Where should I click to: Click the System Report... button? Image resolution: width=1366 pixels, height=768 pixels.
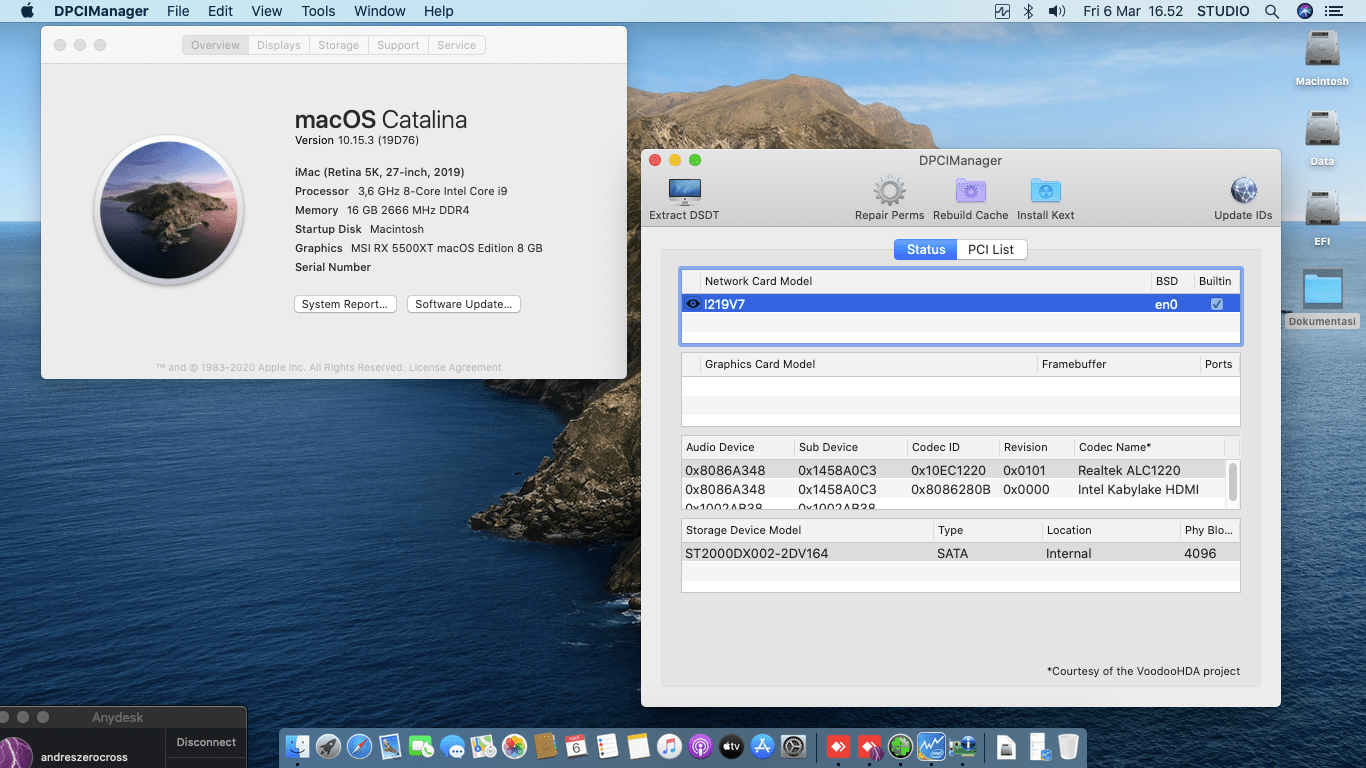pos(345,304)
